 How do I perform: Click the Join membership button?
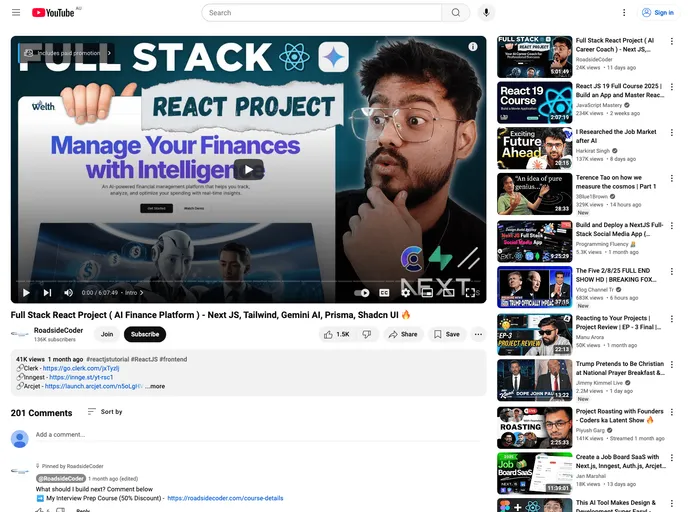coord(107,334)
